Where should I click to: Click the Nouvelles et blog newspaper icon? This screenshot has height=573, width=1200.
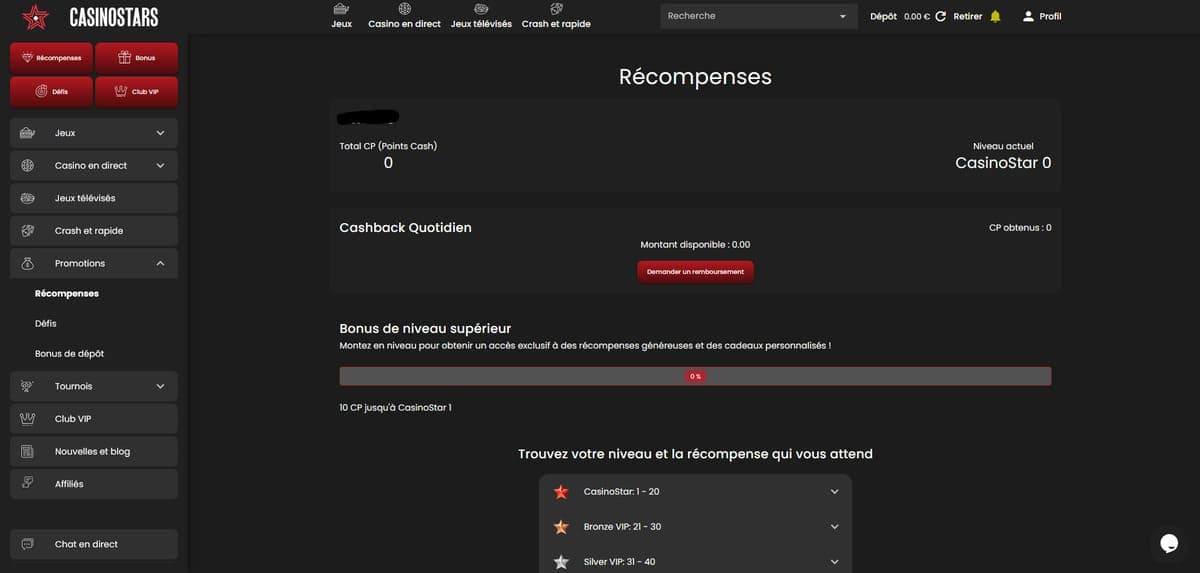[28, 451]
